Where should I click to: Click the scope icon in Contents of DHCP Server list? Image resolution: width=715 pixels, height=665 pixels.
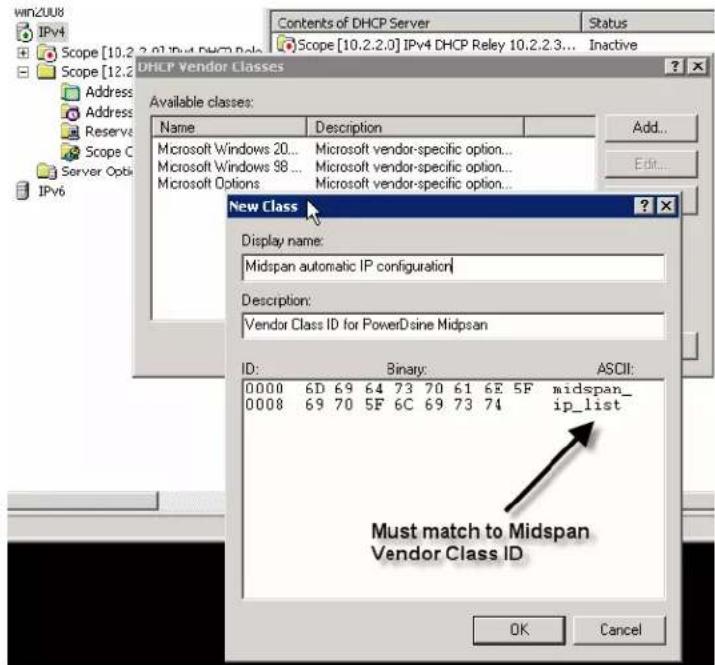click(286, 45)
